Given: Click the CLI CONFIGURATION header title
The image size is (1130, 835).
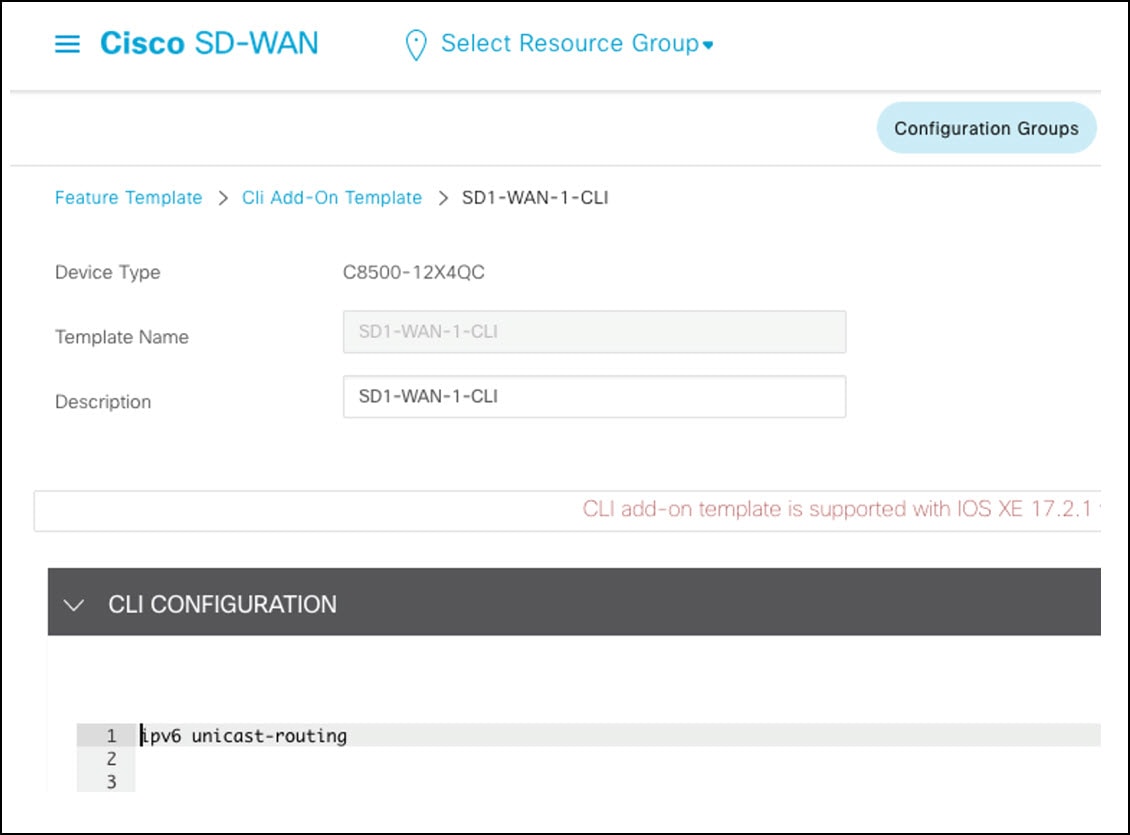Looking at the screenshot, I should [222, 604].
